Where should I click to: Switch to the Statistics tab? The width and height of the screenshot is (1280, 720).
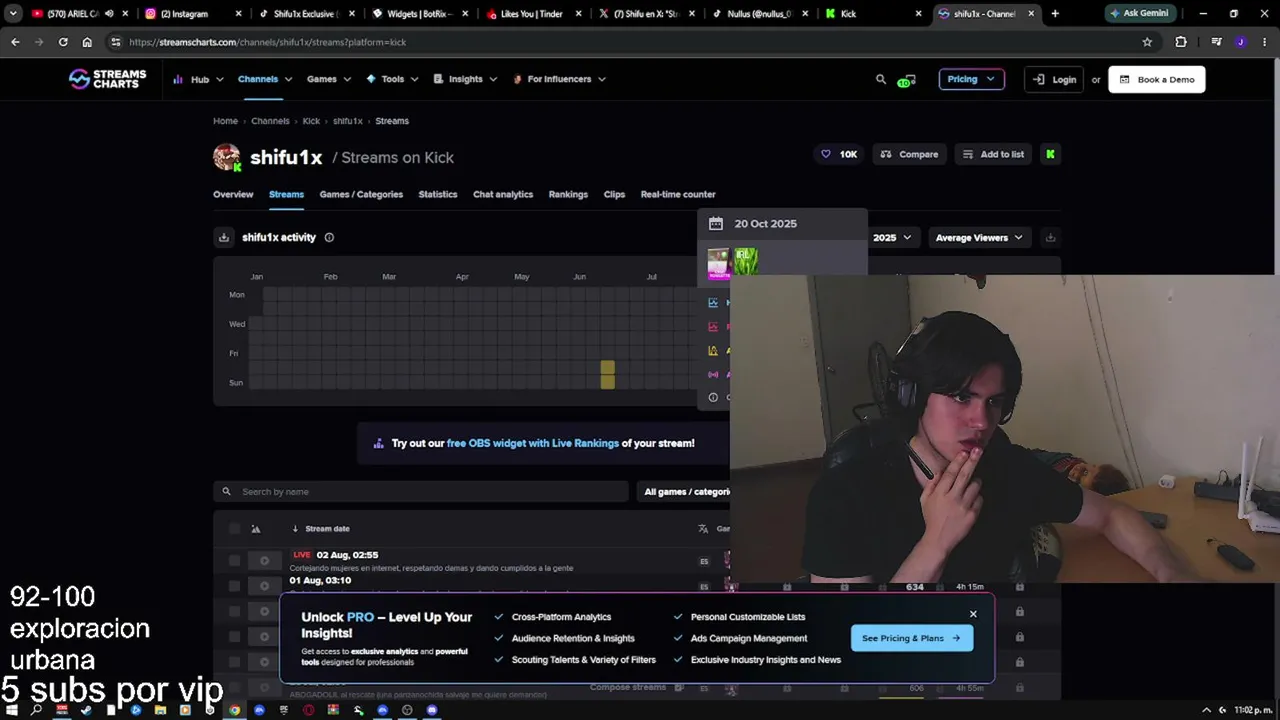[x=438, y=194]
